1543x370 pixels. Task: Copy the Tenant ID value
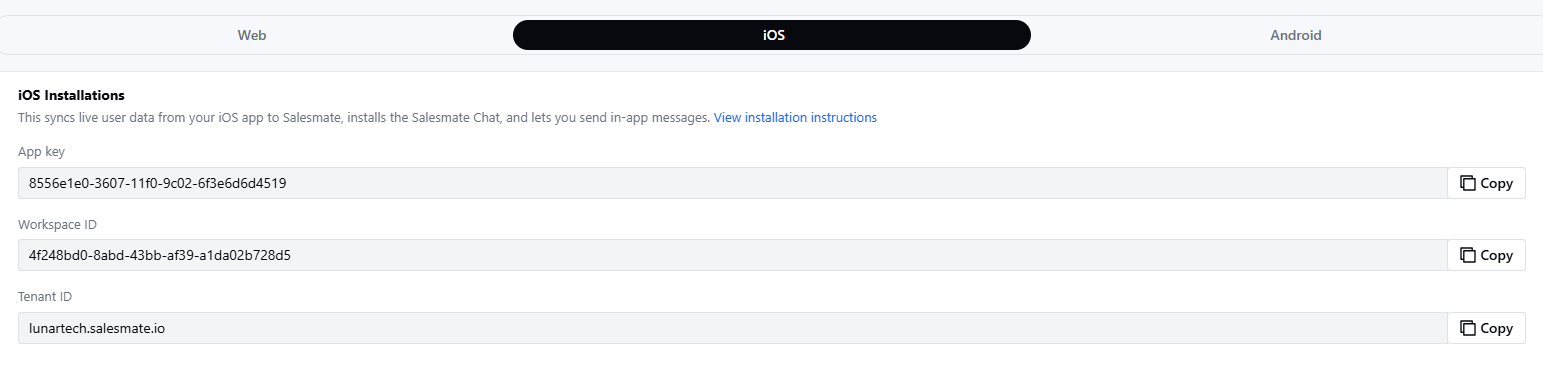coord(1486,328)
